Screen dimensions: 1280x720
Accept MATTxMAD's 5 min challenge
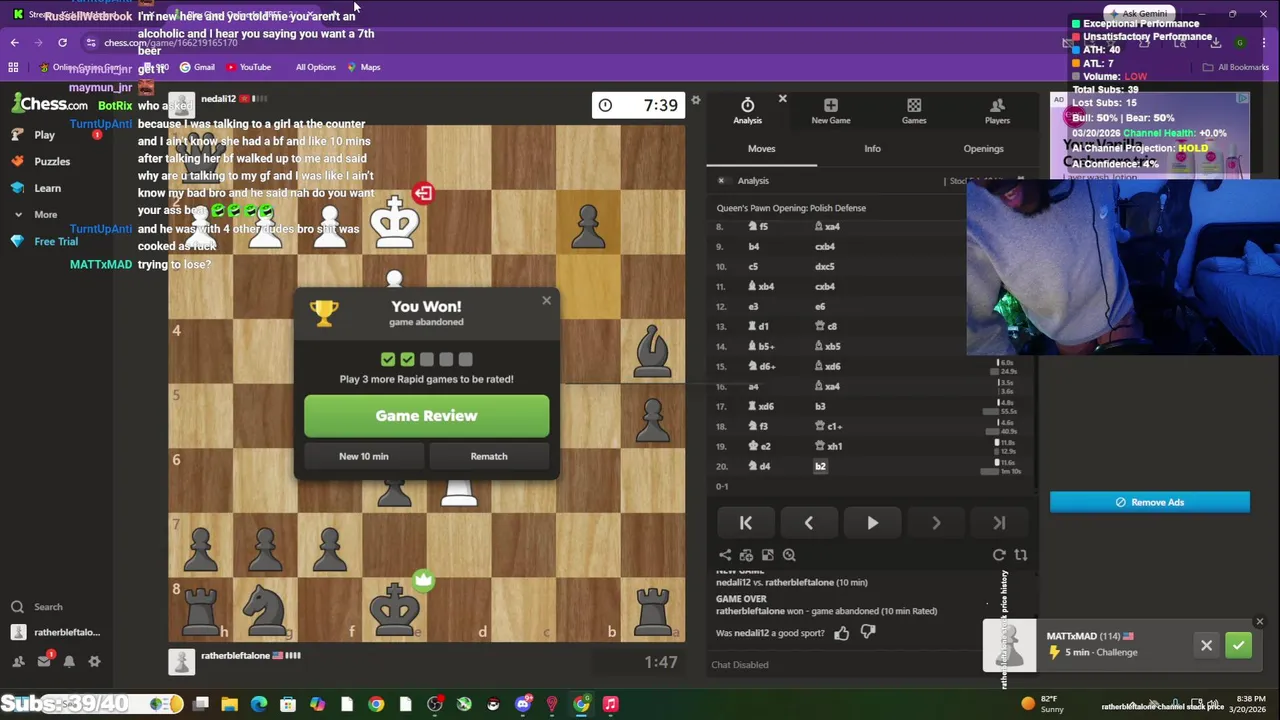click(1238, 646)
